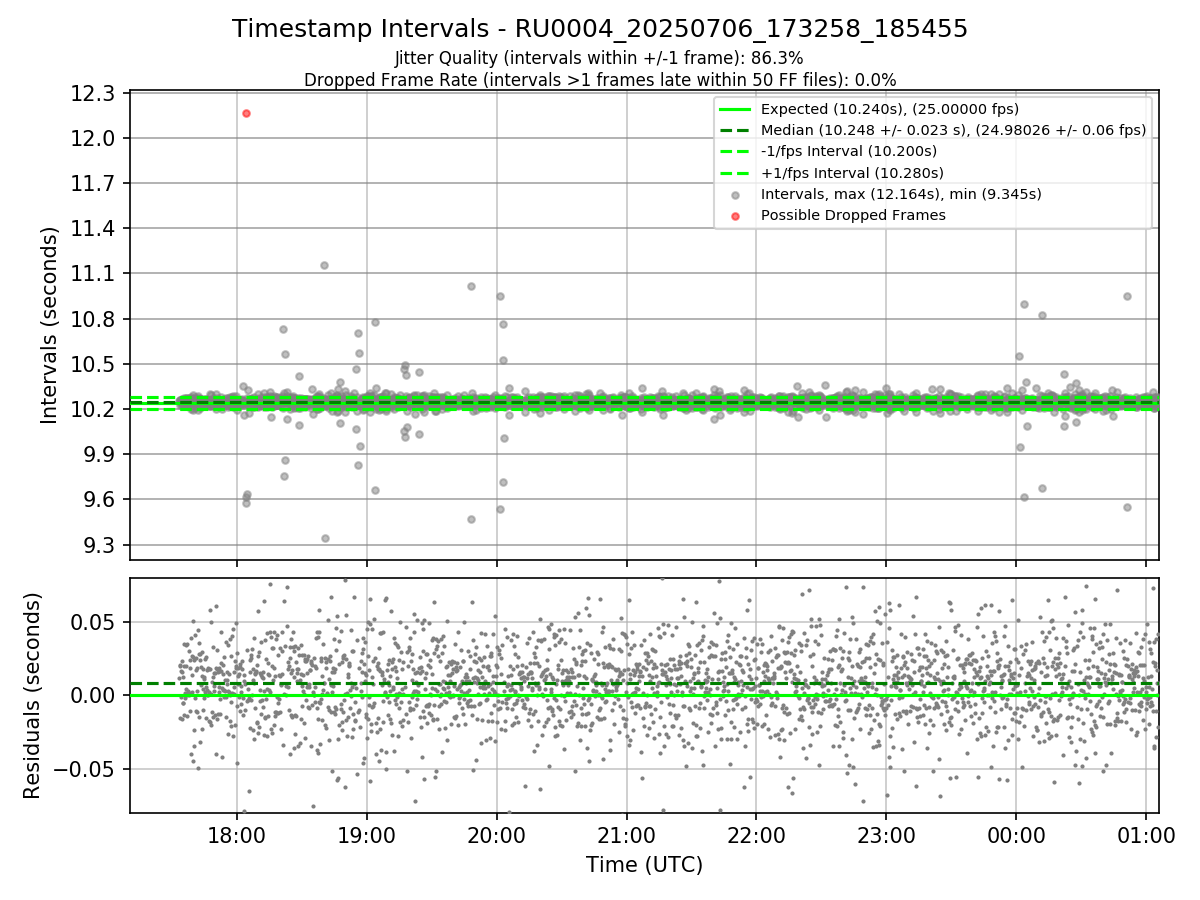Click the '−0.05' residuals tick label

(85, 769)
